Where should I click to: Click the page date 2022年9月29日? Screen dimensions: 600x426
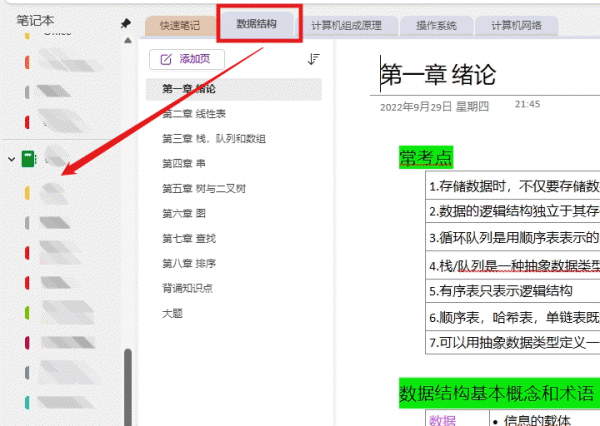tap(416, 107)
